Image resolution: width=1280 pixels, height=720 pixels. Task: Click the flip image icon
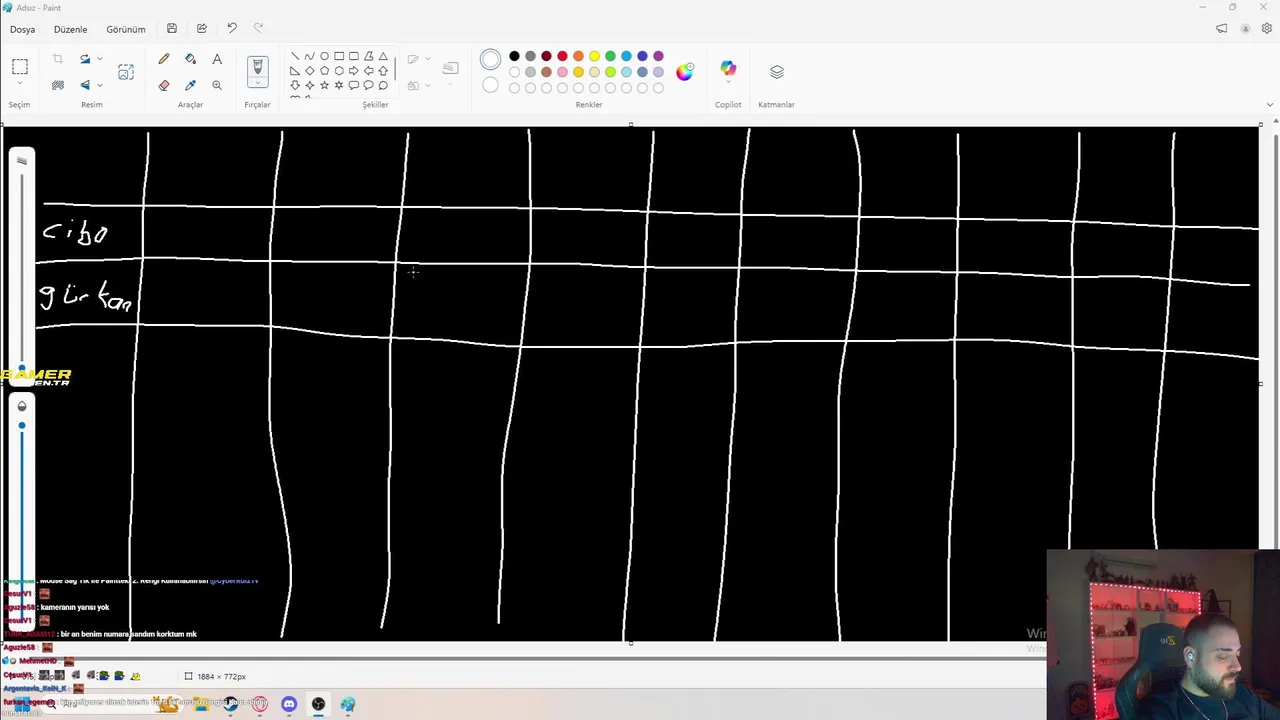[x=84, y=85]
